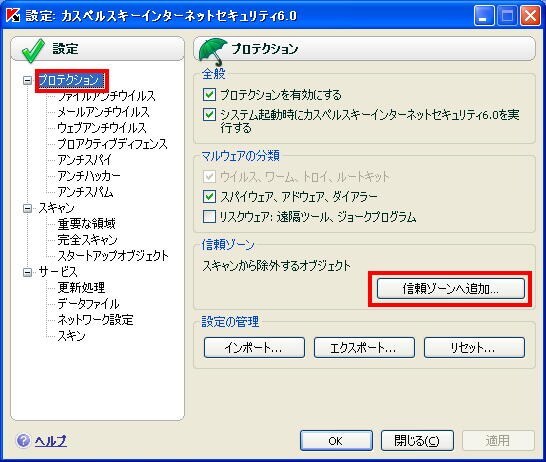Select サービス tree item
The height and width of the screenshot is (462, 546).
pyautogui.click(x=58, y=272)
